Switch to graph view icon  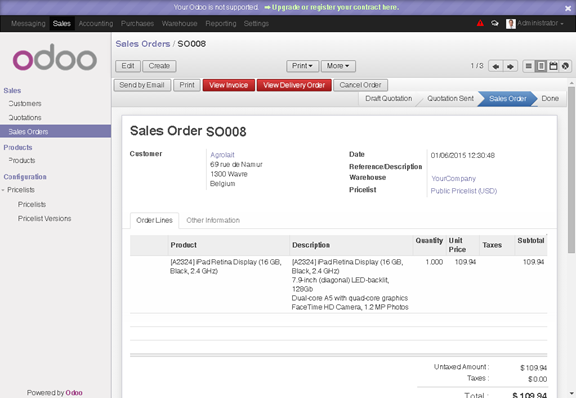coord(565,66)
